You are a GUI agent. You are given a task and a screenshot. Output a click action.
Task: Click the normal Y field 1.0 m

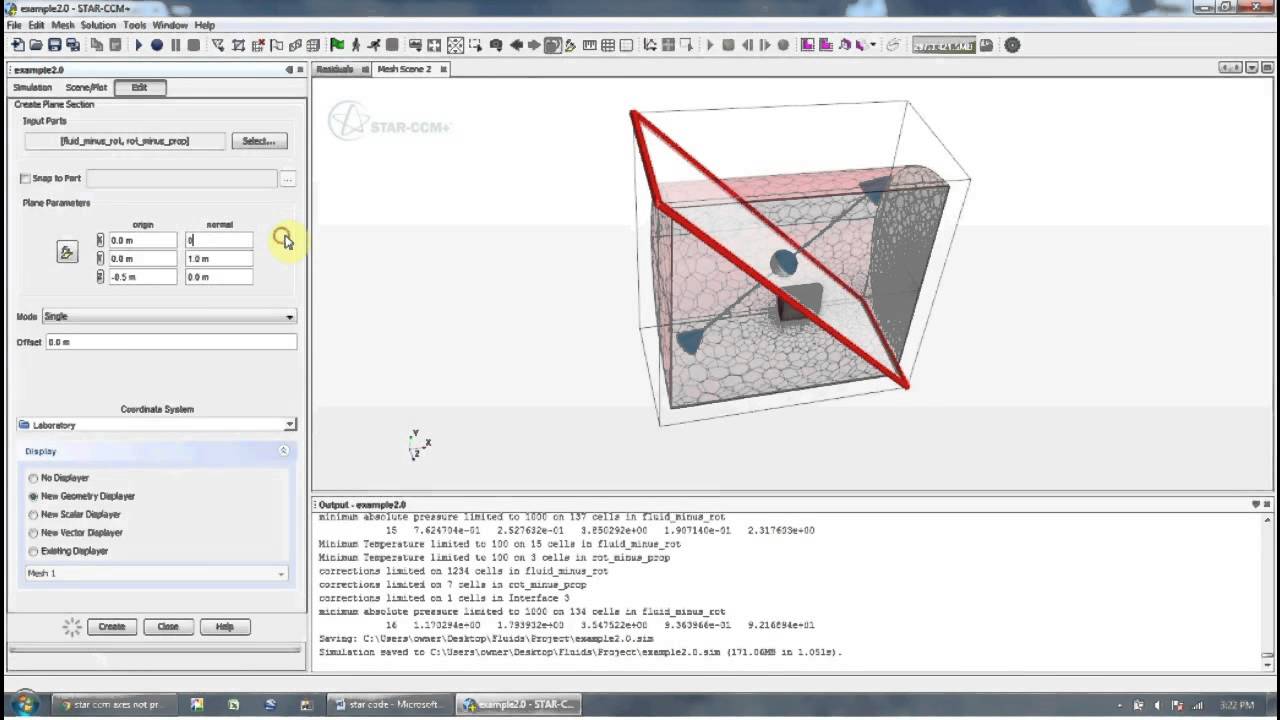pos(219,258)
